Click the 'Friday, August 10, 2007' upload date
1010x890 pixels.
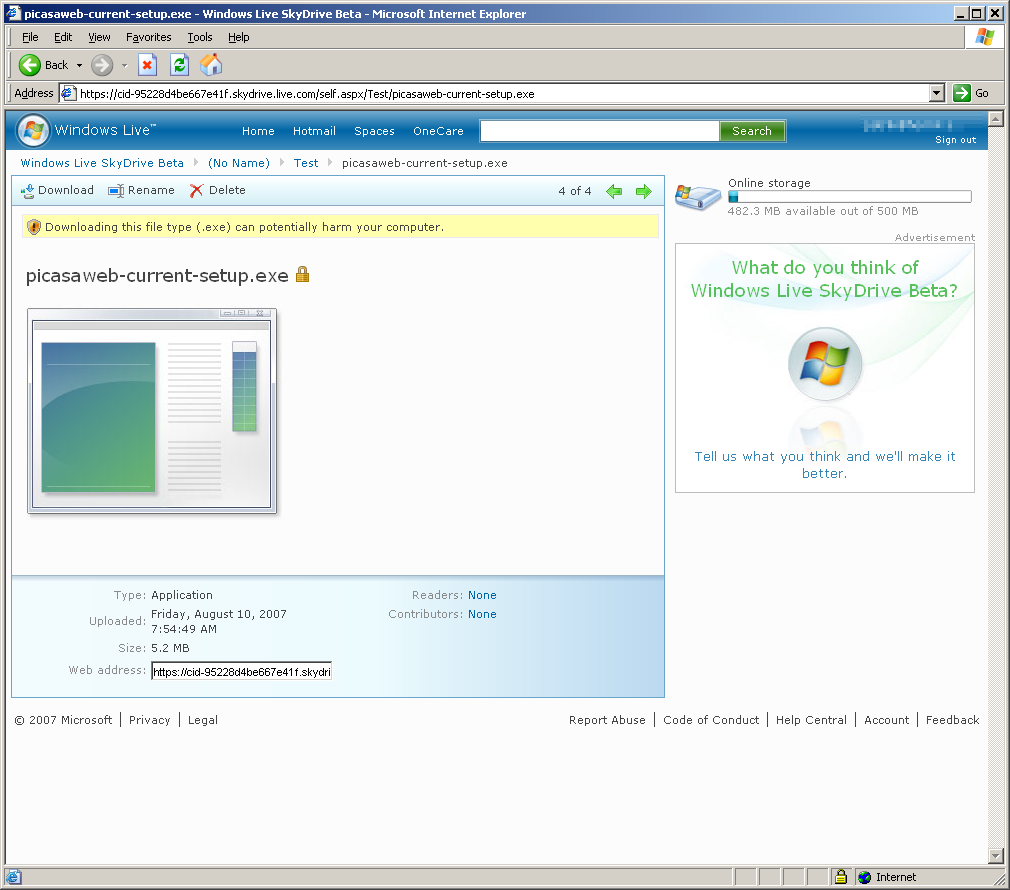219,614
